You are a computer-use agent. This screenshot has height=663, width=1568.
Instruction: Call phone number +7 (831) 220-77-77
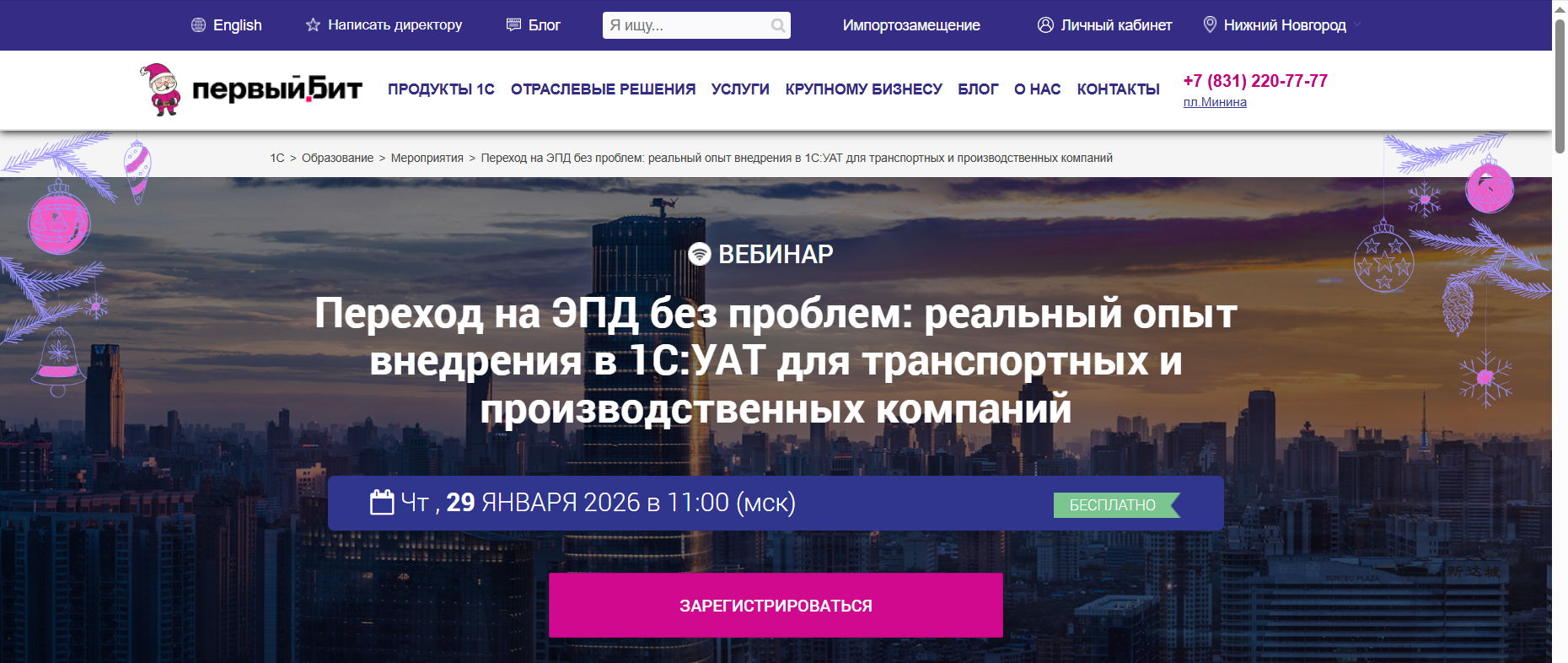pyautogui.click(x=1255, y=81)
